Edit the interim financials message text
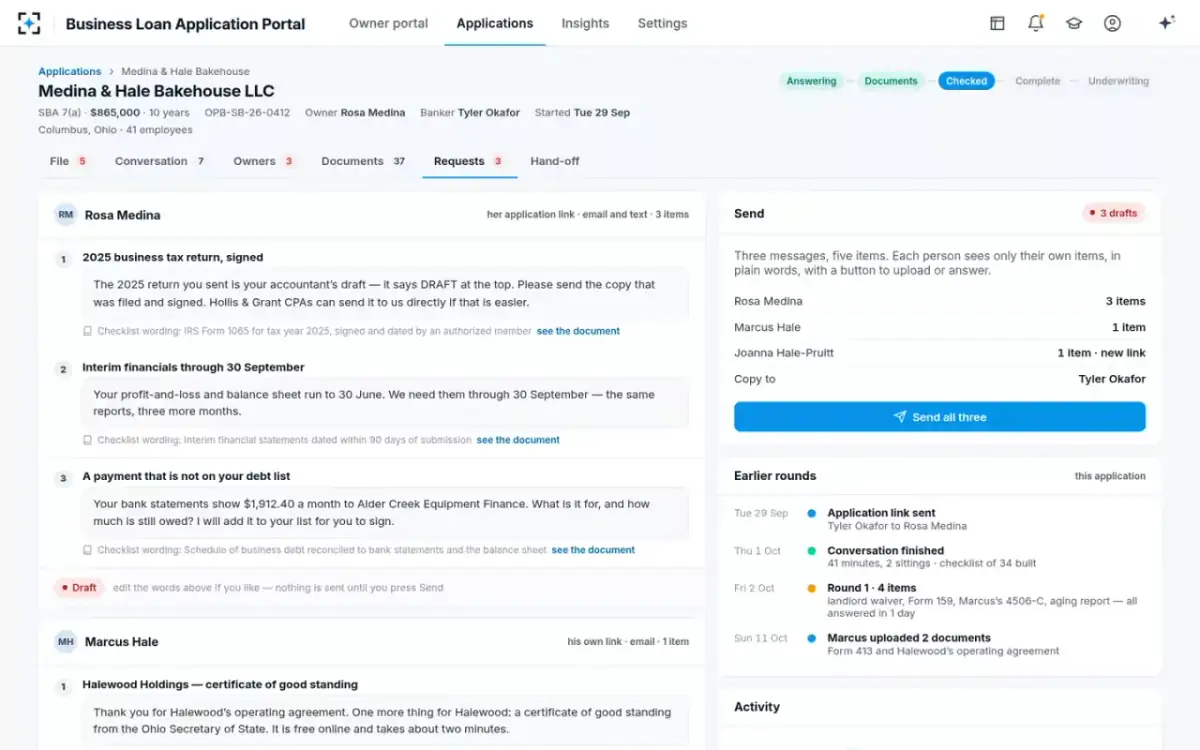 pyautogui.click(x=385, y=403)
